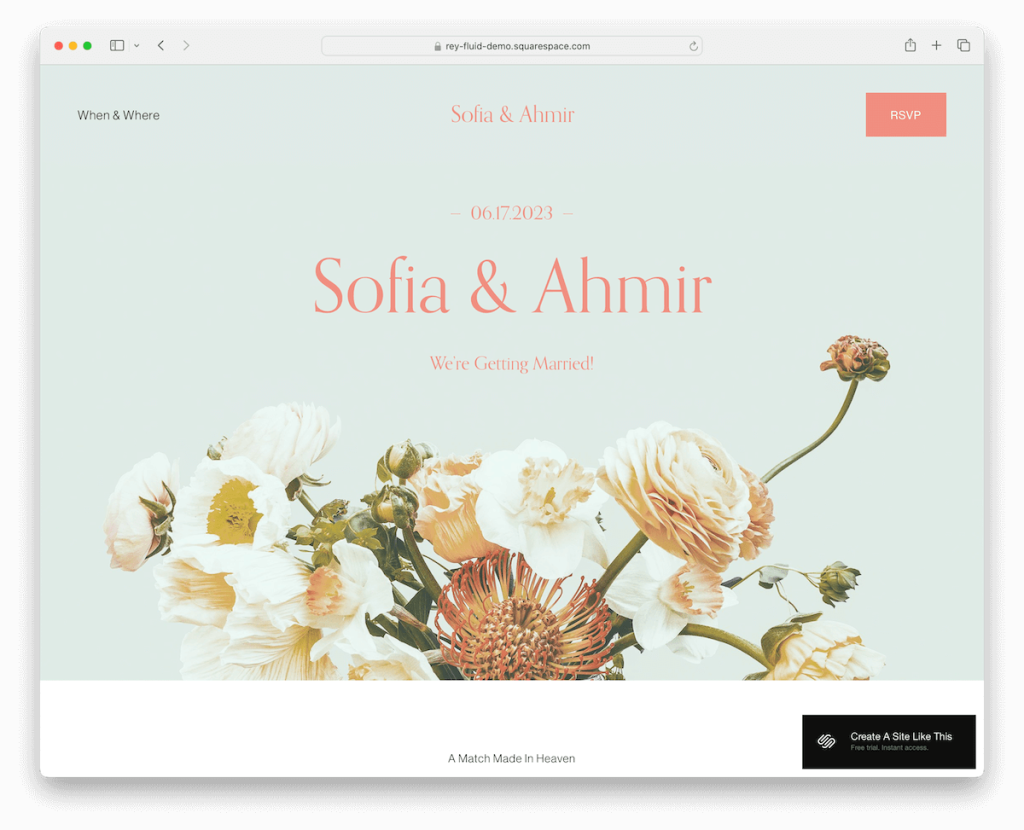Image resolution: width=1024 pixels, height=830 pixels.
Task: Show tab overview icon
Action: pos(963,45)
